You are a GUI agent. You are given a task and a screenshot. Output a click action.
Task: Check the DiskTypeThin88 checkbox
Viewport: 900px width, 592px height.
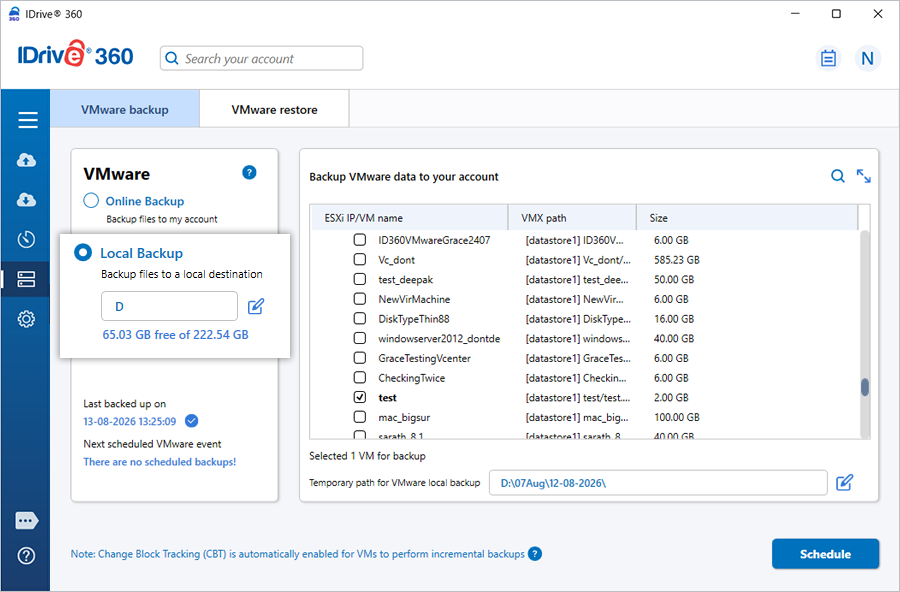[360, 318]
